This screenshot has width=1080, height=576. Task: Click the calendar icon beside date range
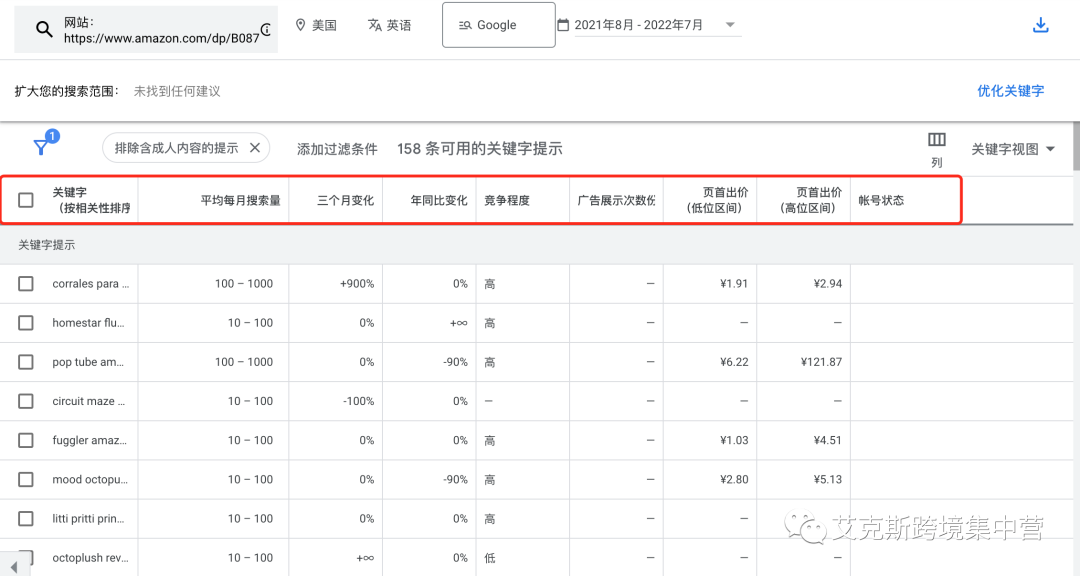pos(563,25)
